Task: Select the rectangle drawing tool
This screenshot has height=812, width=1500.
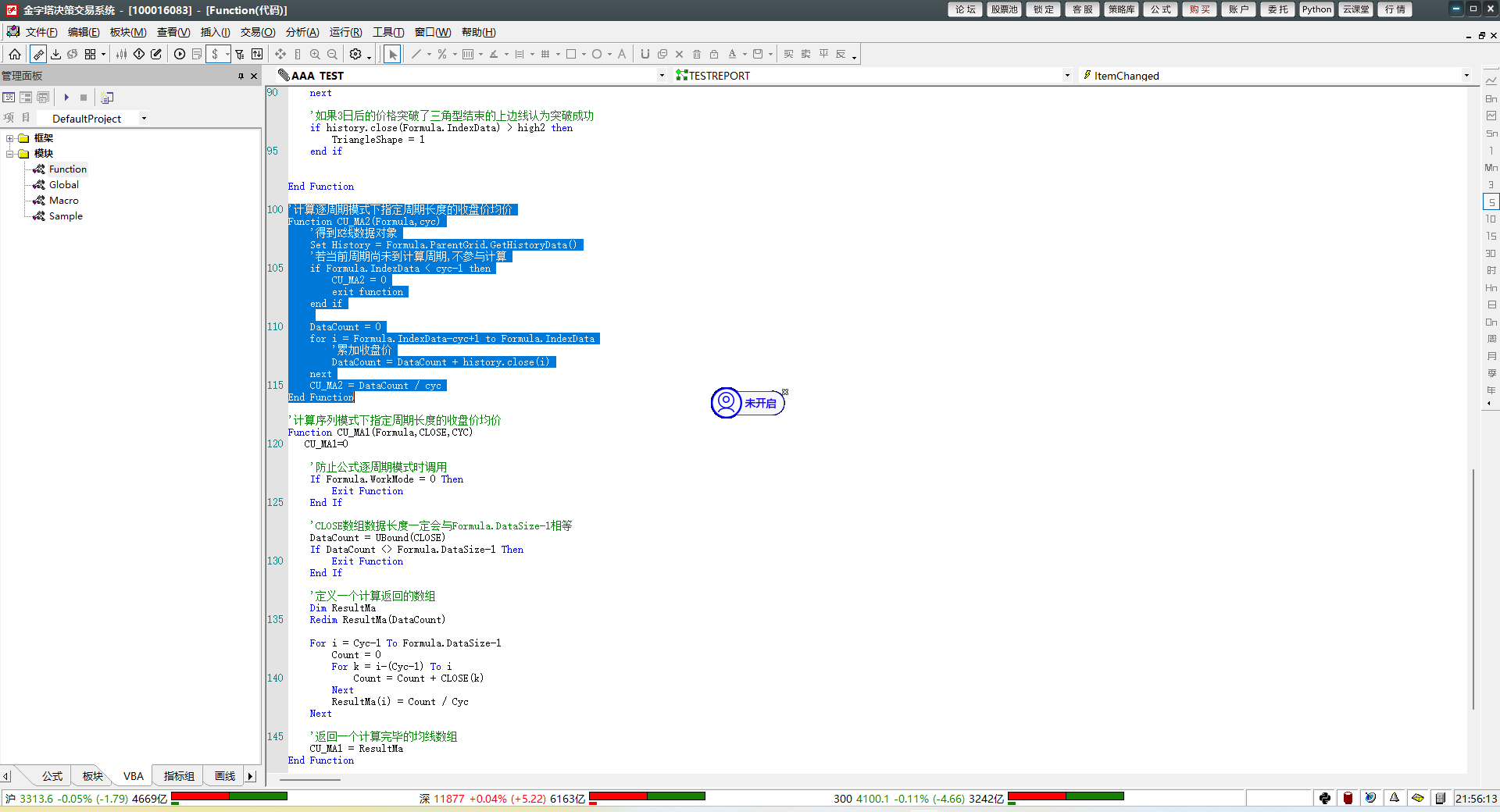Action: coord(571,54)
